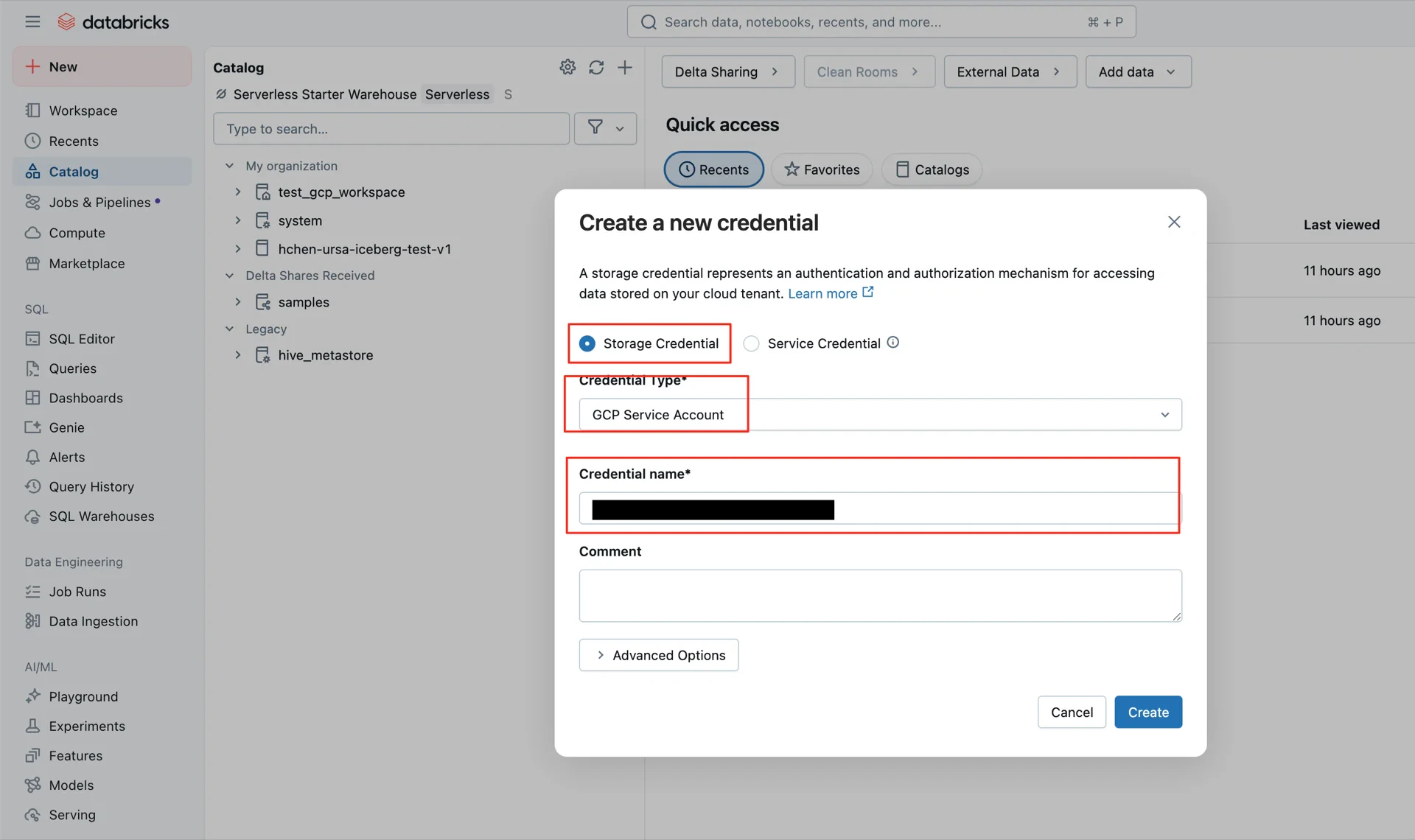The height and width of the screenshot is (840, 1415).
Task: Open the catalog filter funnel
Action: (x=605, y=128)
